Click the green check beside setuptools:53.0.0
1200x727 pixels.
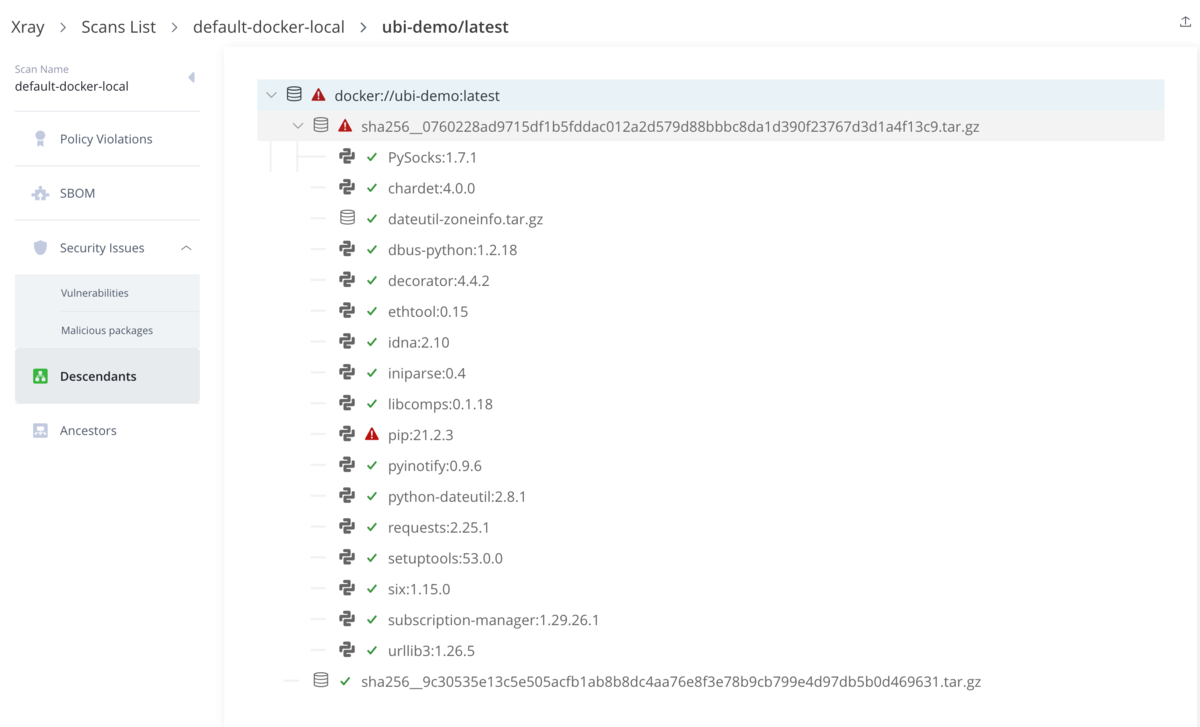372,558
